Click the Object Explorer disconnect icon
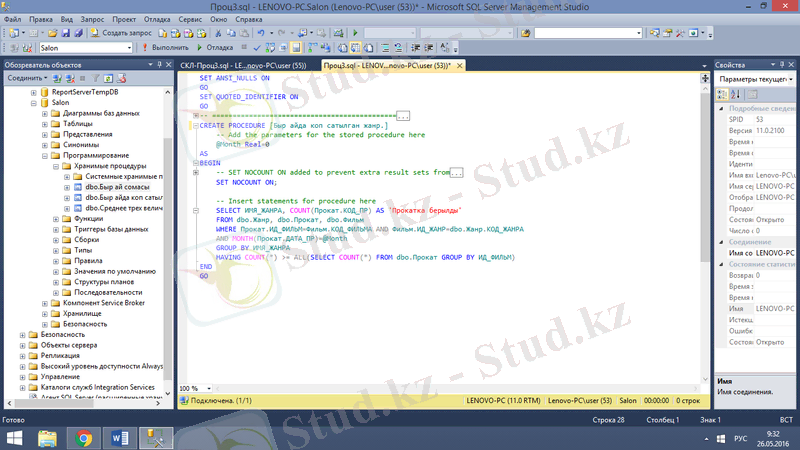Image resolution: width=800 pixels, height=450 pixels. pos(70,79)
